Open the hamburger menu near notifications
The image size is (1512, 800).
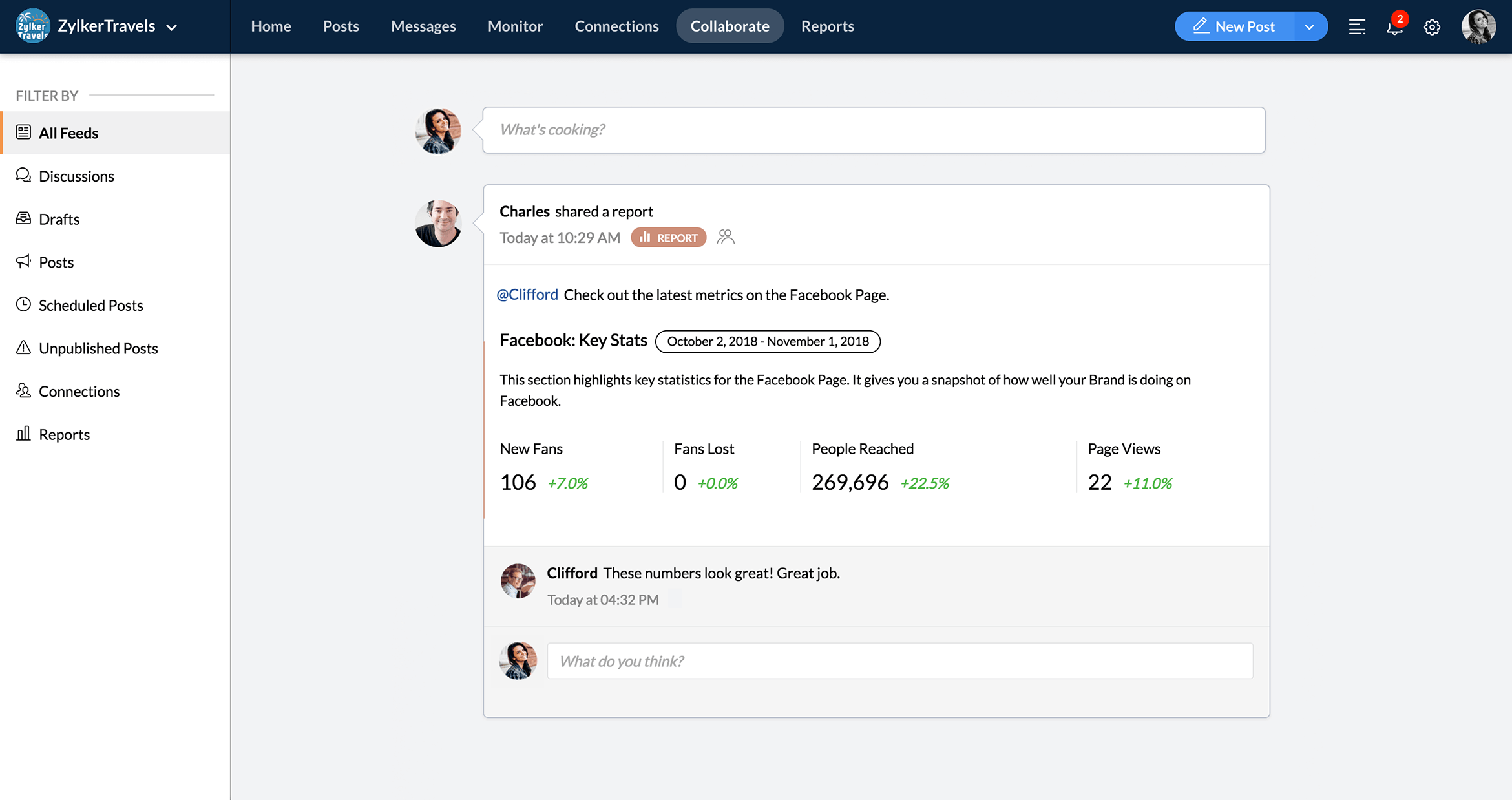(x=1357, y=27)
